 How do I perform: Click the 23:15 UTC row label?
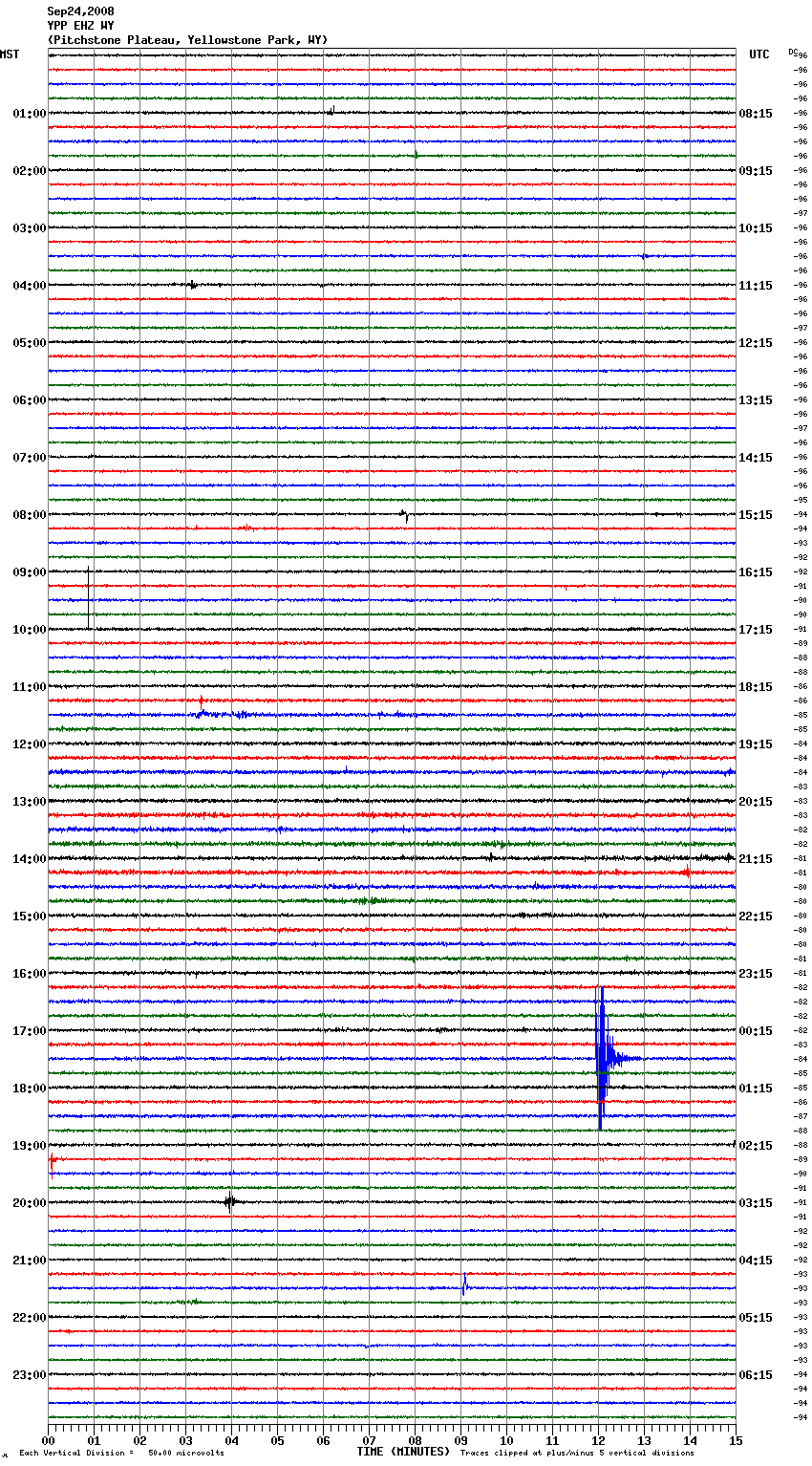tap(756, 974)
